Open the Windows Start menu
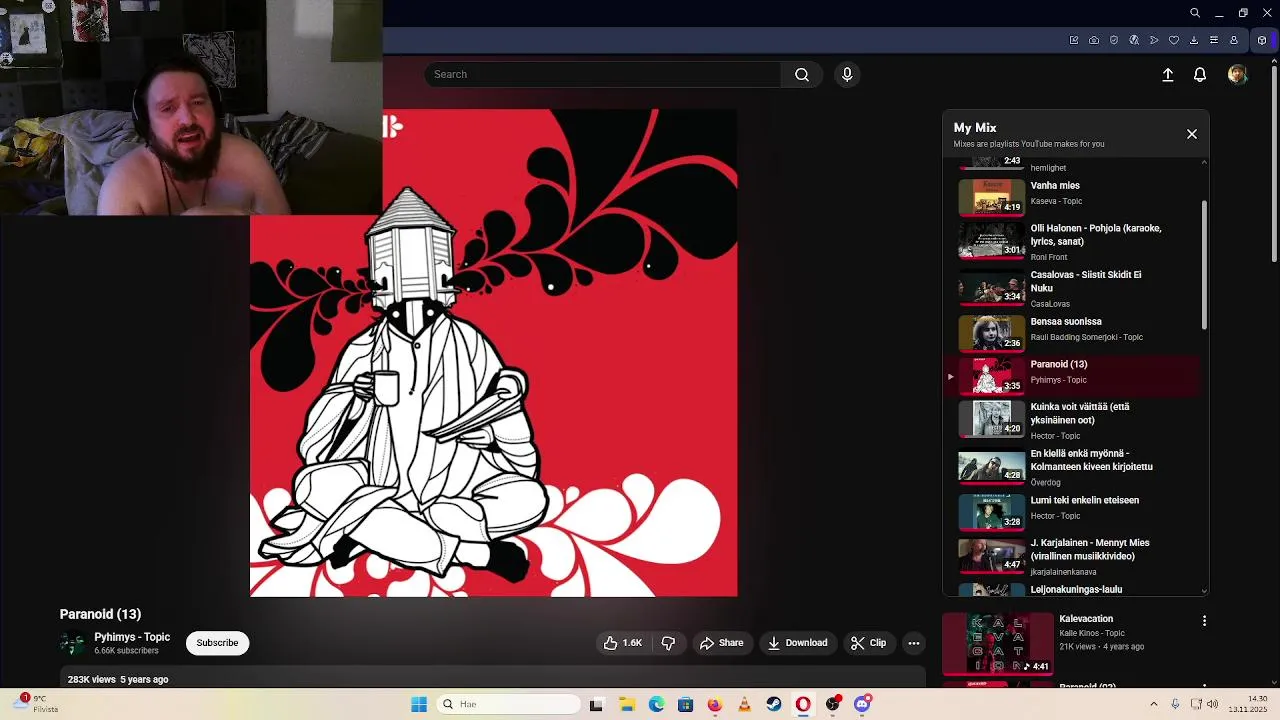This screenshot has width=1280, height=720. [x=419, y=704]
